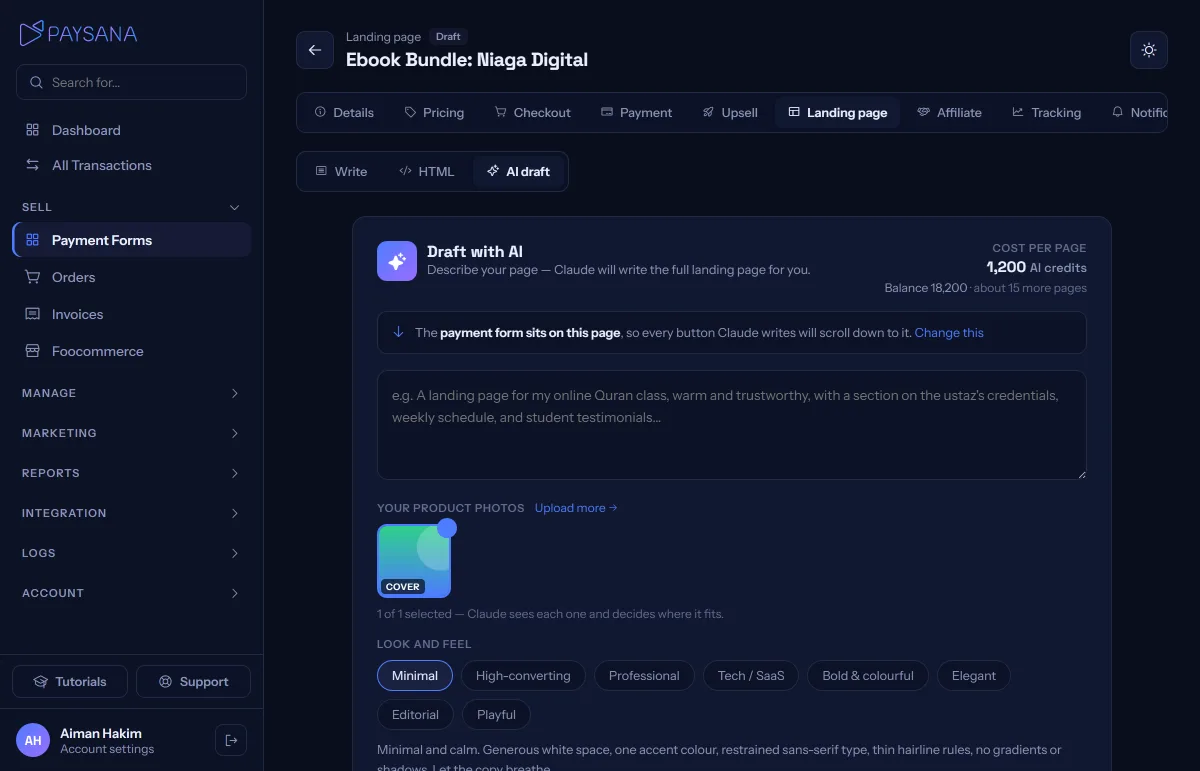Click the Invoices icon
The height and width of the screenshot is (771, 1200).
pyautogui.click(x=33, y=314)
